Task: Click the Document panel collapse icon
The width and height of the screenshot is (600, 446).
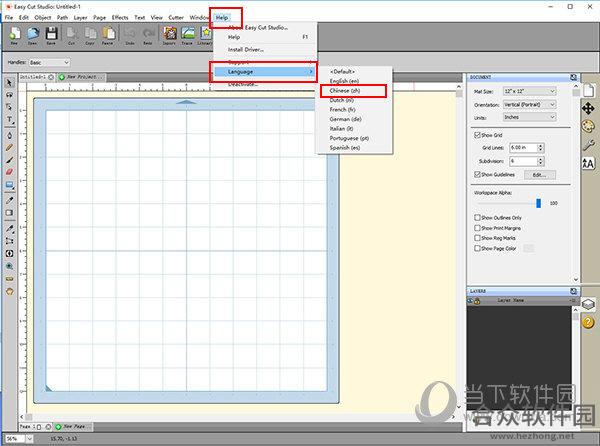Action: (x=573, y=77)
